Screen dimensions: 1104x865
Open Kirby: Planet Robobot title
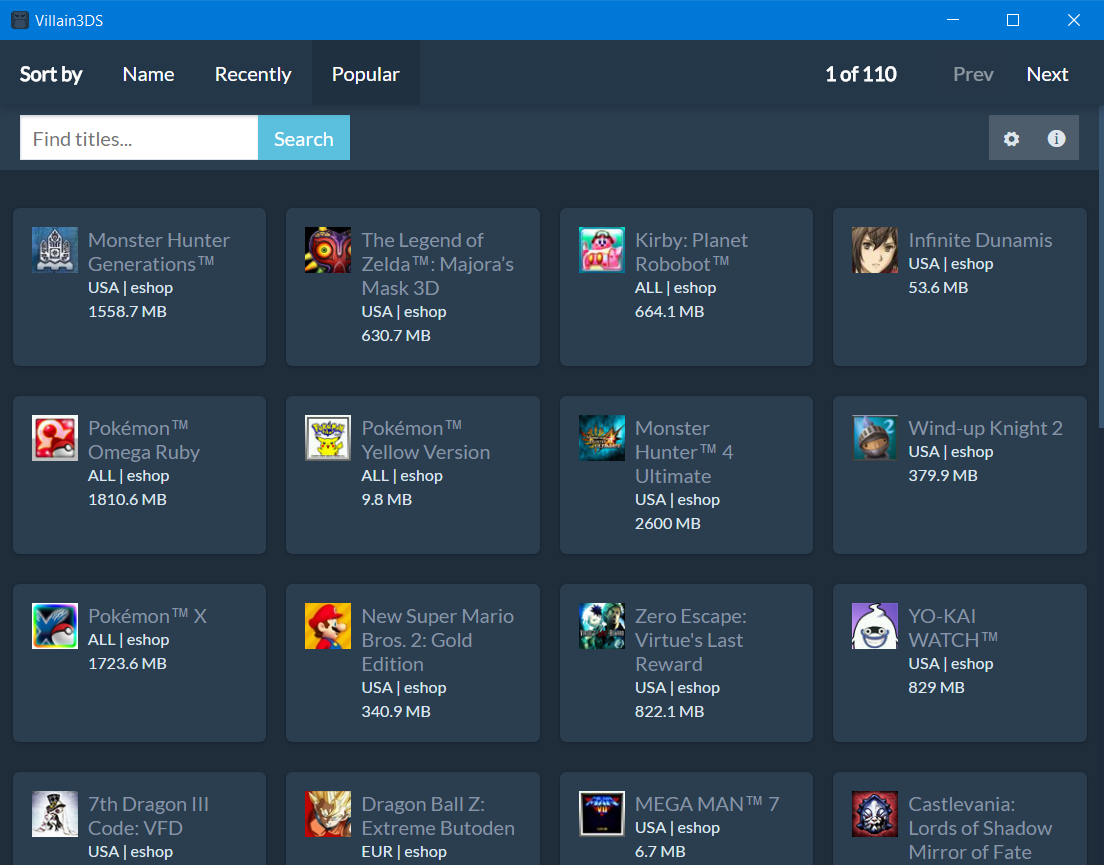691,252
